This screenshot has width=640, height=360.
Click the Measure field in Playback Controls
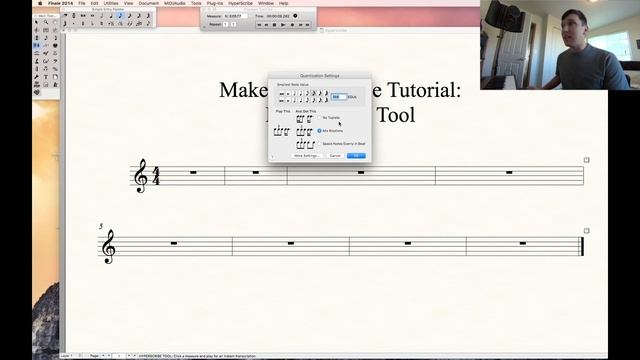236,16
